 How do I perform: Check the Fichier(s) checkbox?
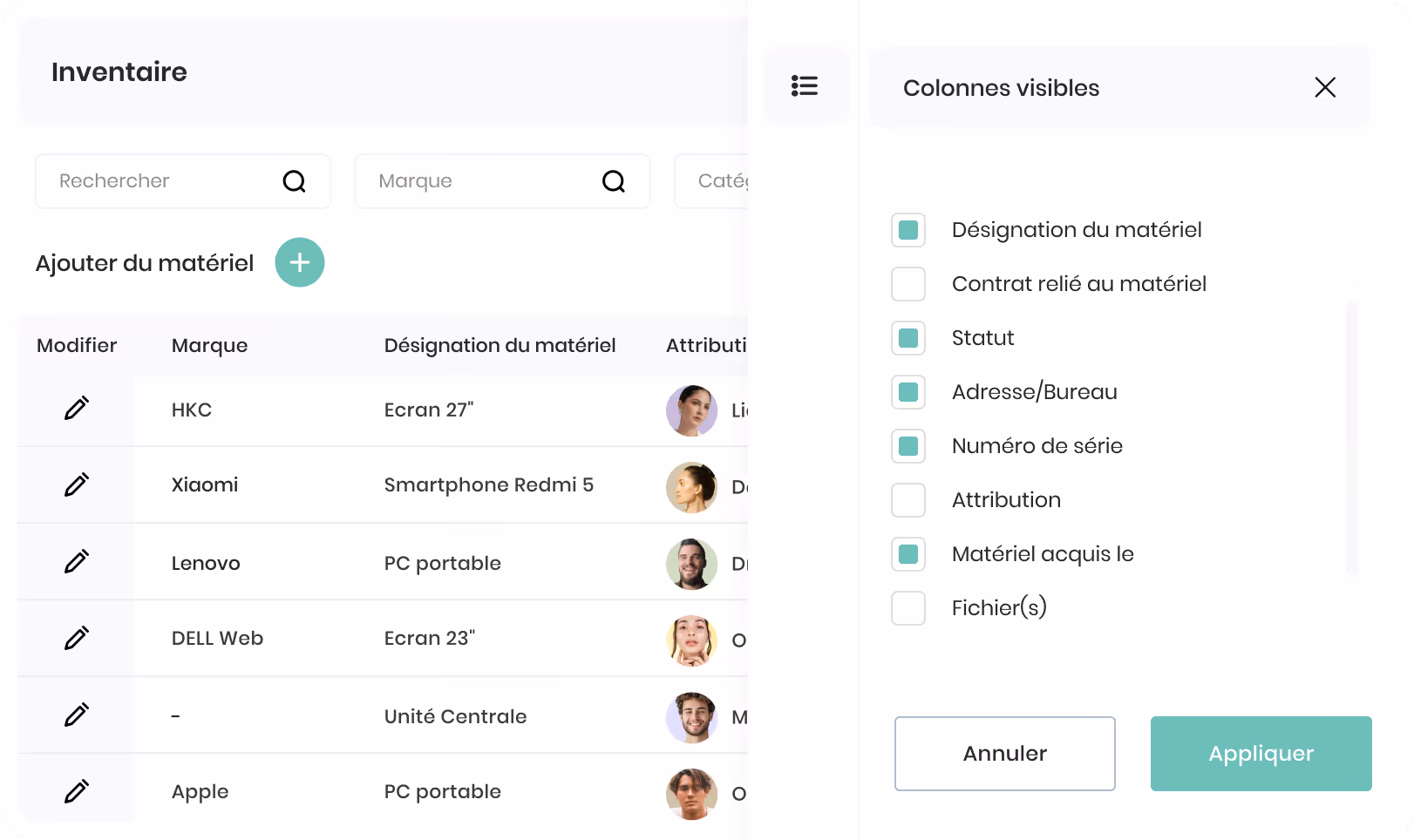908,608
